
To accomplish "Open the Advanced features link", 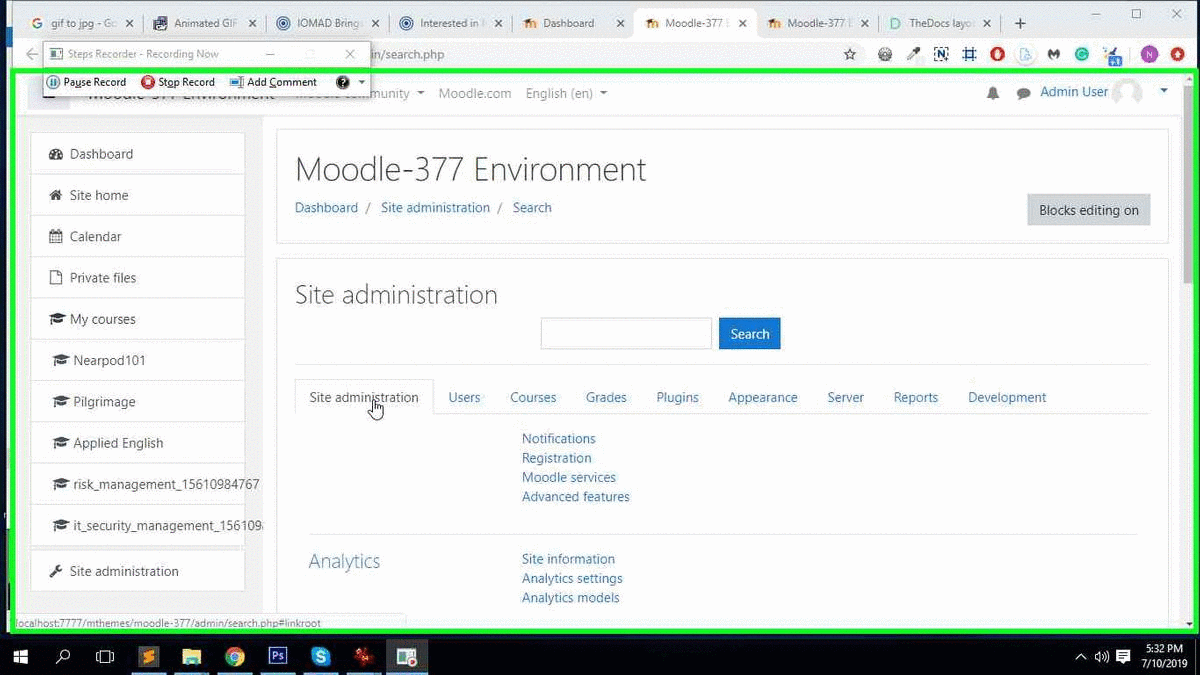I will pos(576,496).
